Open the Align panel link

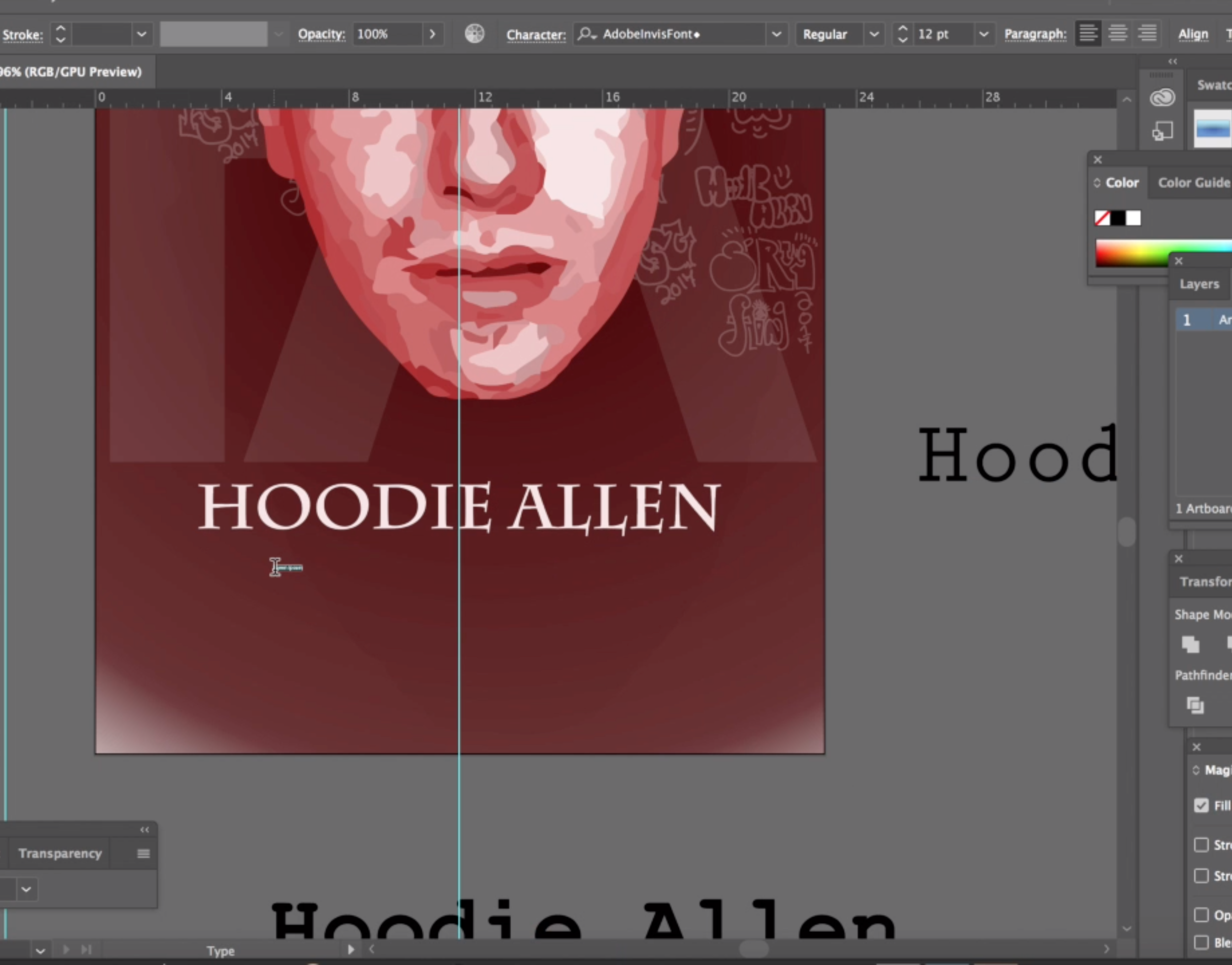1193,35
